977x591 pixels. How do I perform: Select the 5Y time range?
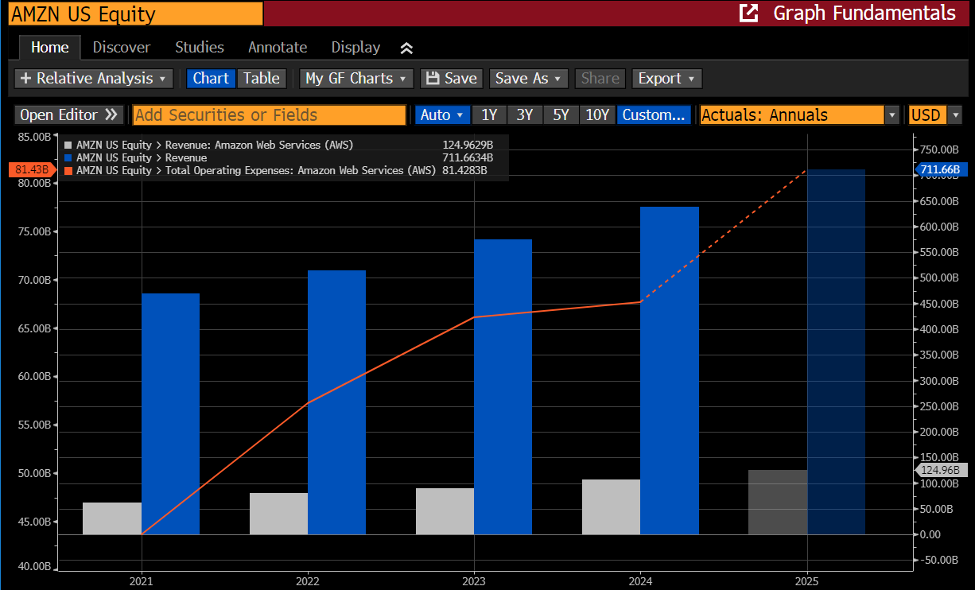(x=561, y=115)
